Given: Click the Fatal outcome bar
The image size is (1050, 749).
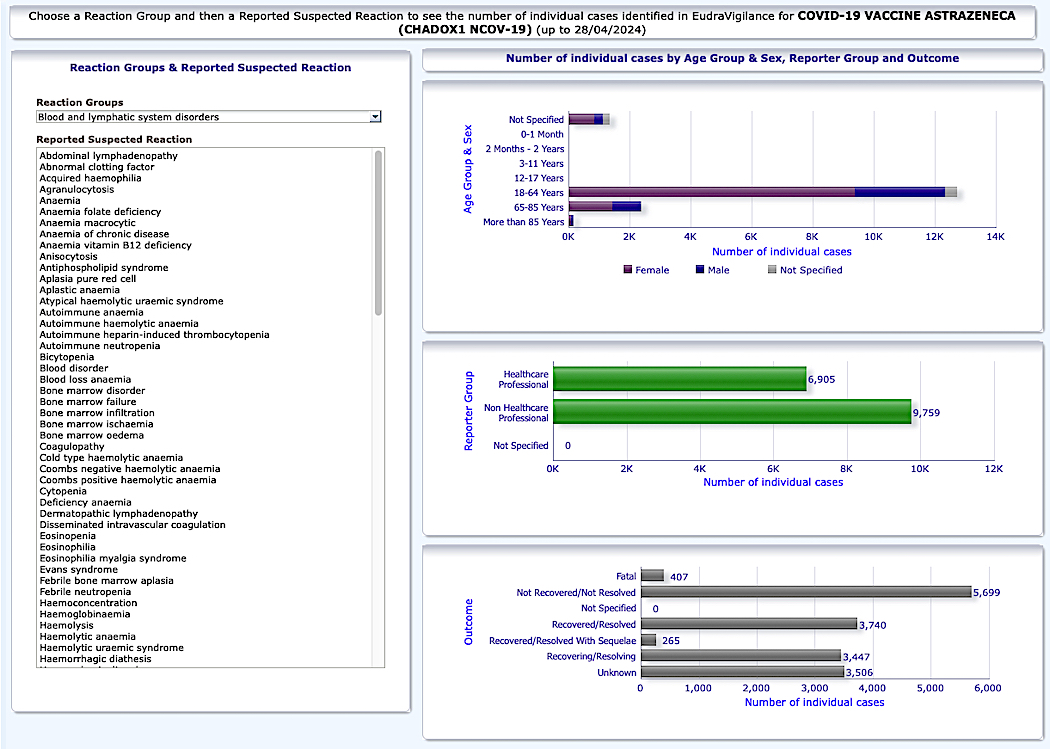Looking at the screenshot, I should pos(652,576).
